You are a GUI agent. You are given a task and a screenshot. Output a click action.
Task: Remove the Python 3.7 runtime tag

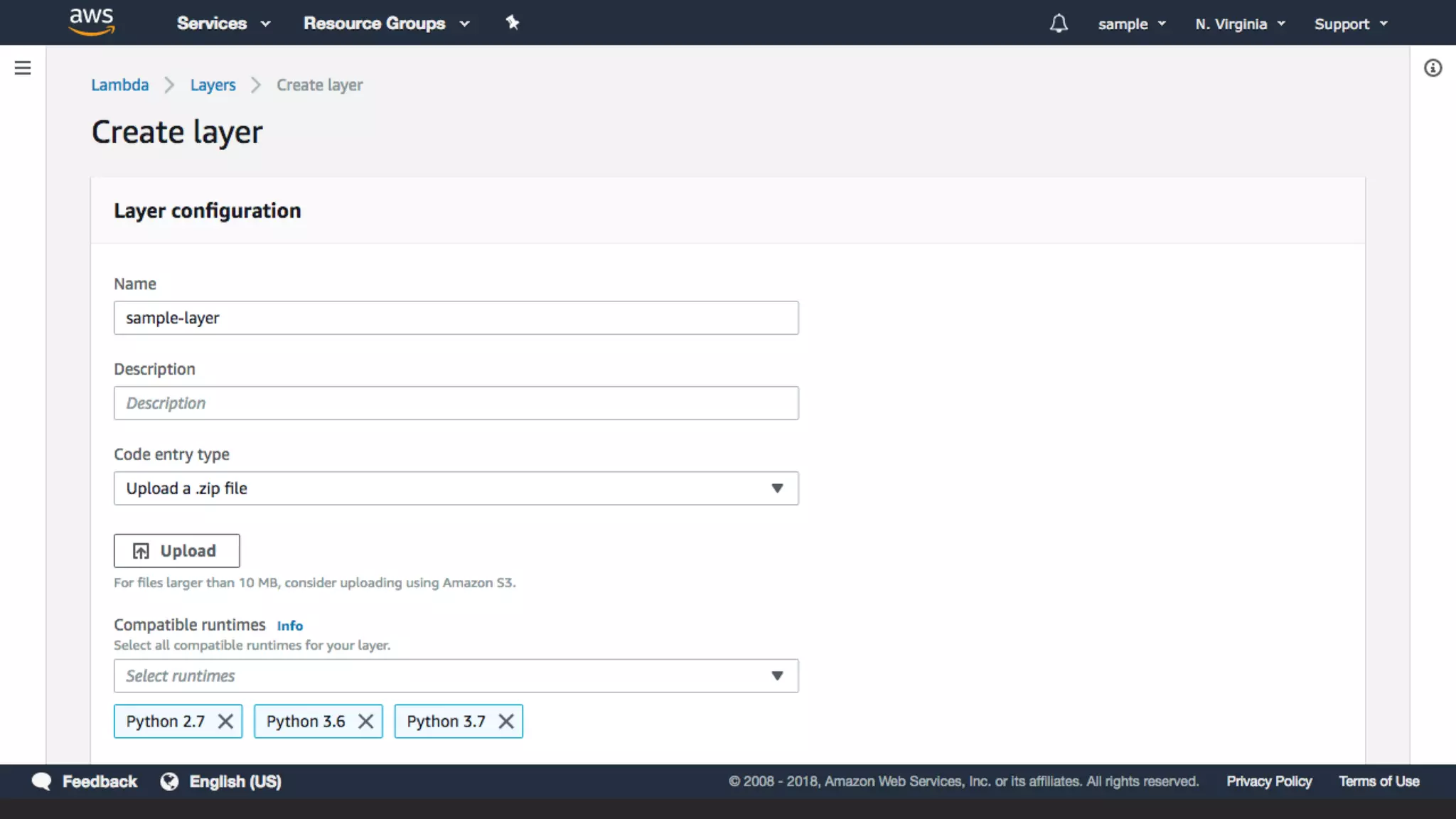[506, 722]
